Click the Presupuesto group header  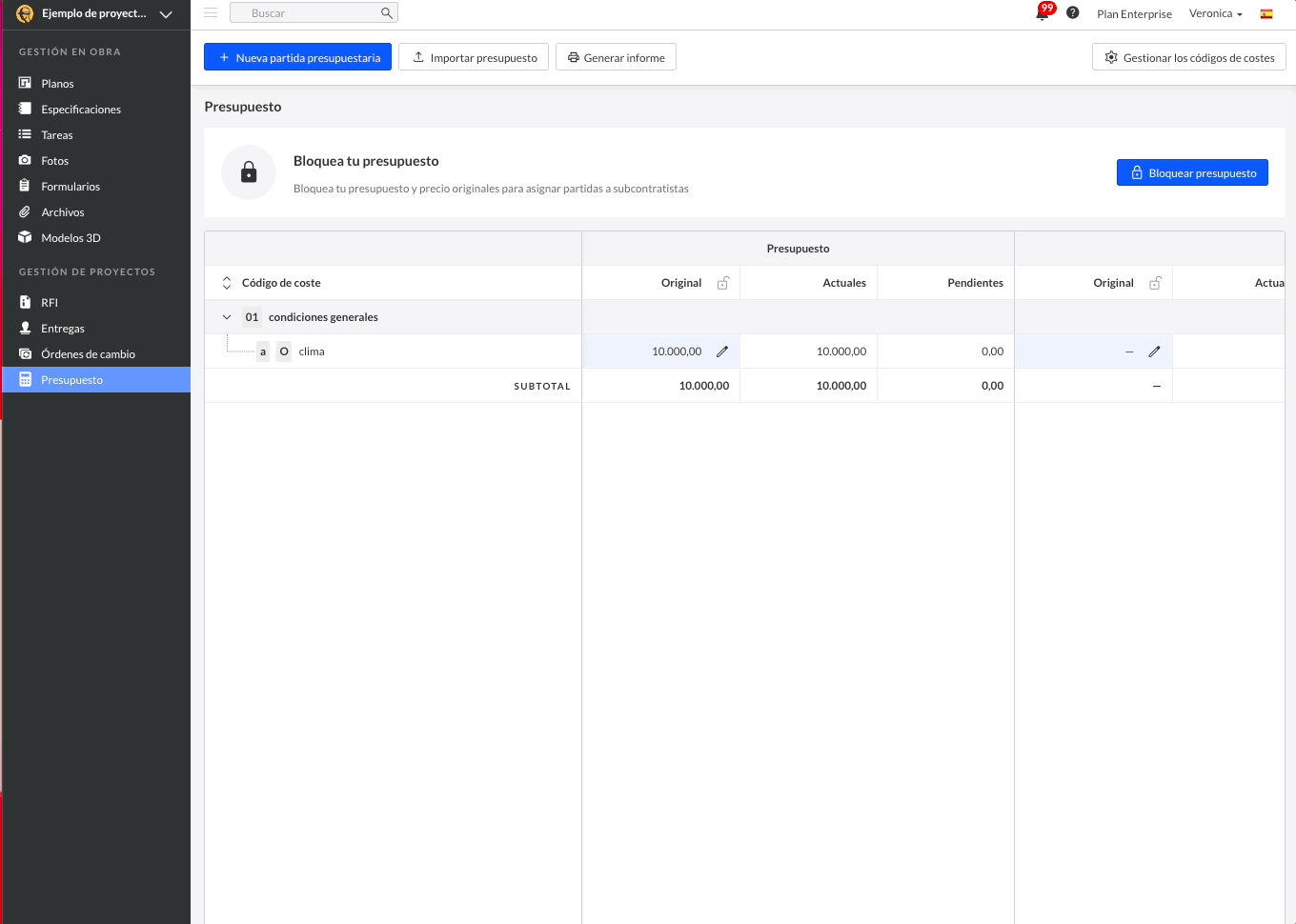[x=798, y=249]
